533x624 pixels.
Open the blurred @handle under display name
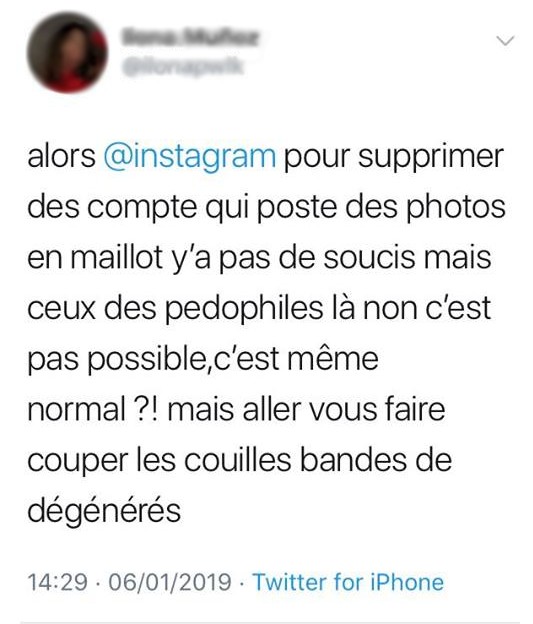(x=182, y=66)
